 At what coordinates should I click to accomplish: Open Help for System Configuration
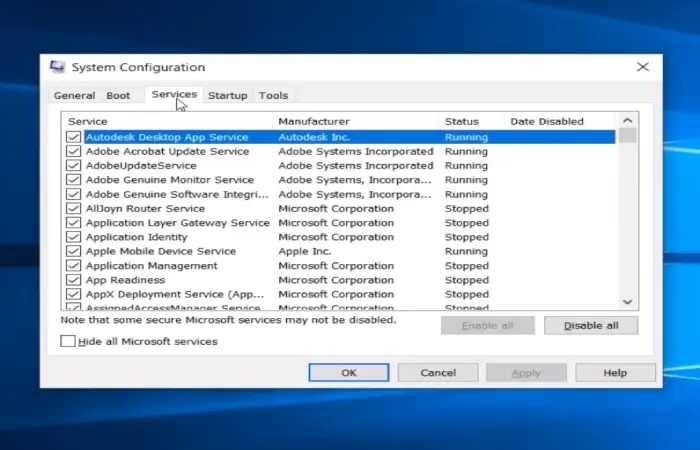click(615, 373)
